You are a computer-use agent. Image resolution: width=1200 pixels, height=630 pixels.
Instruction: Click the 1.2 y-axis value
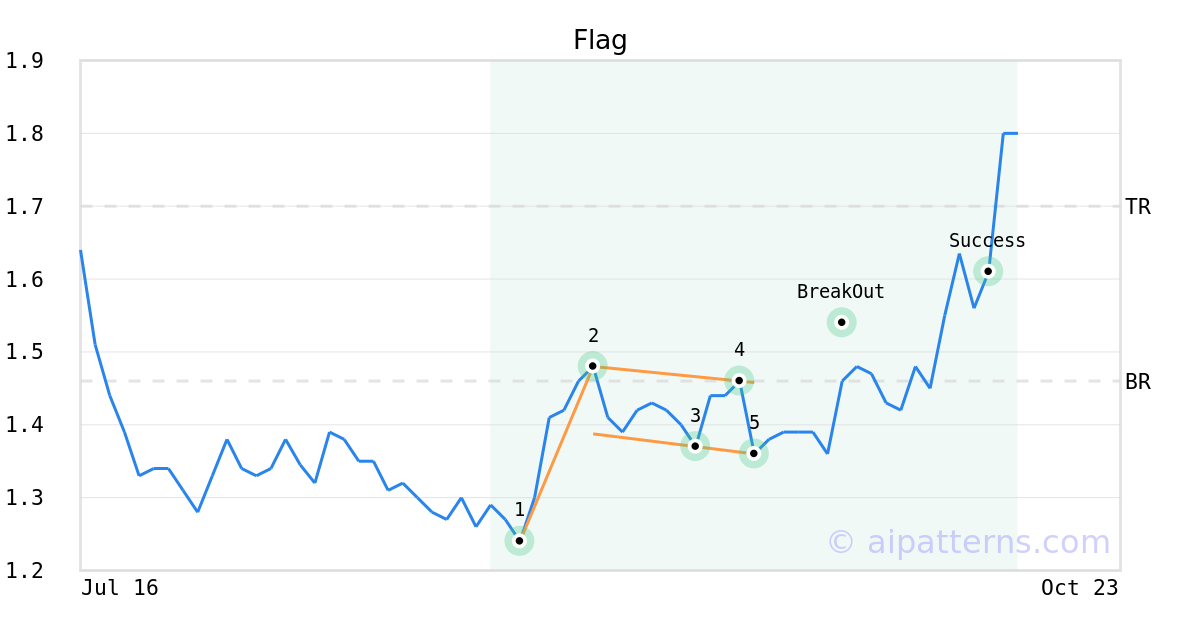point(24,570)
